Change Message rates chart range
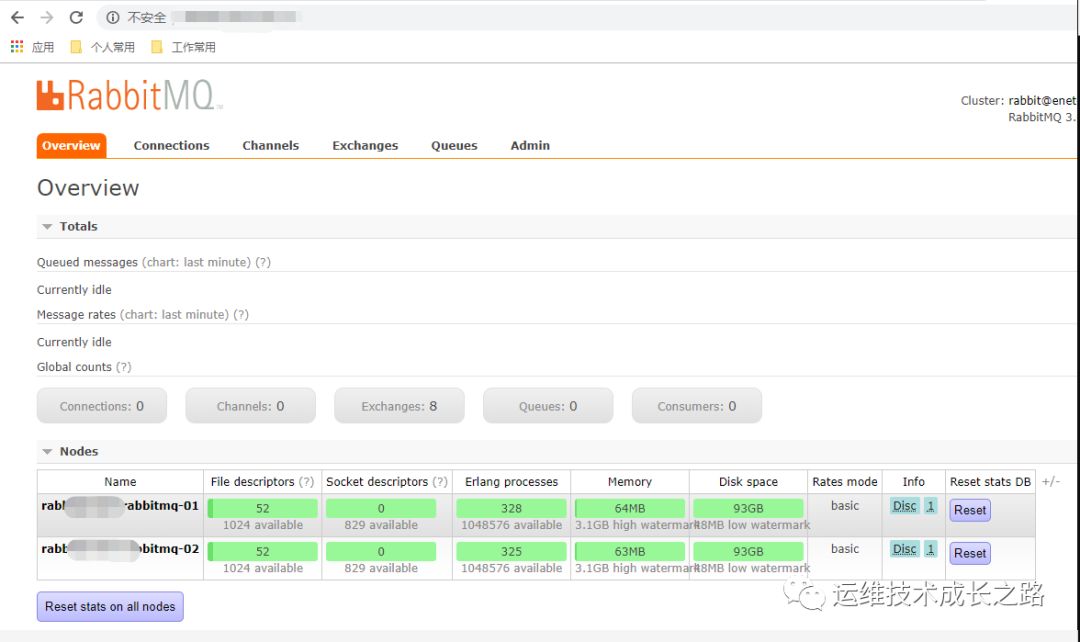 coord(174,315)
